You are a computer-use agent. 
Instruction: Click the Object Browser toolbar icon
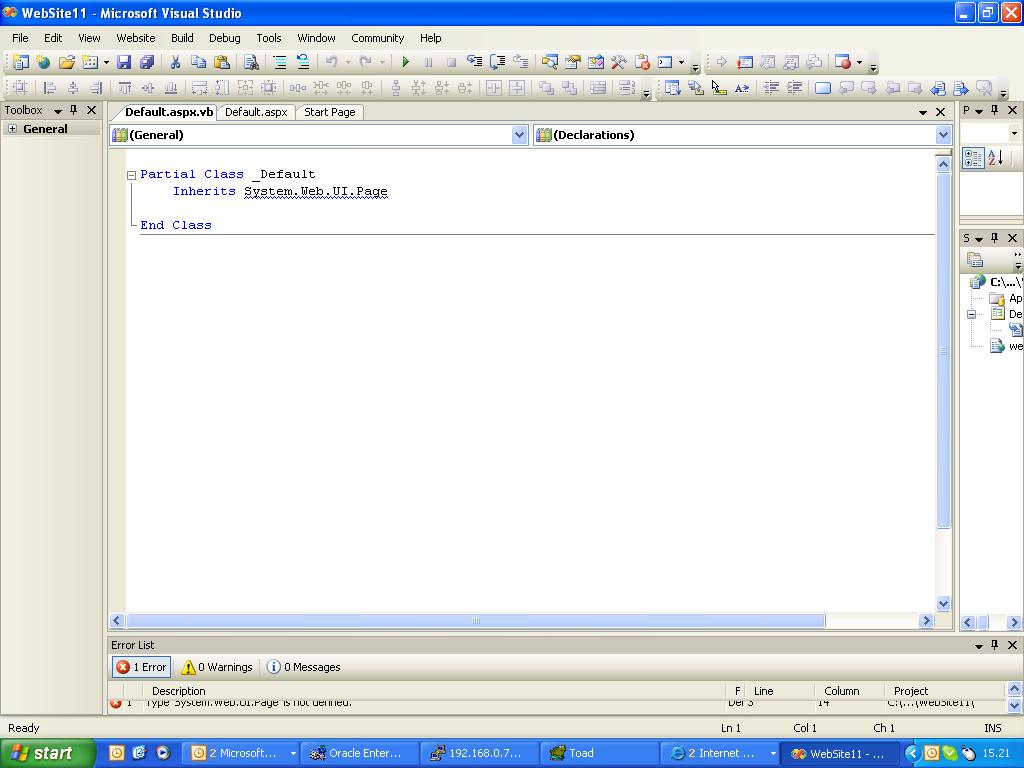click(x=596, y=62)
